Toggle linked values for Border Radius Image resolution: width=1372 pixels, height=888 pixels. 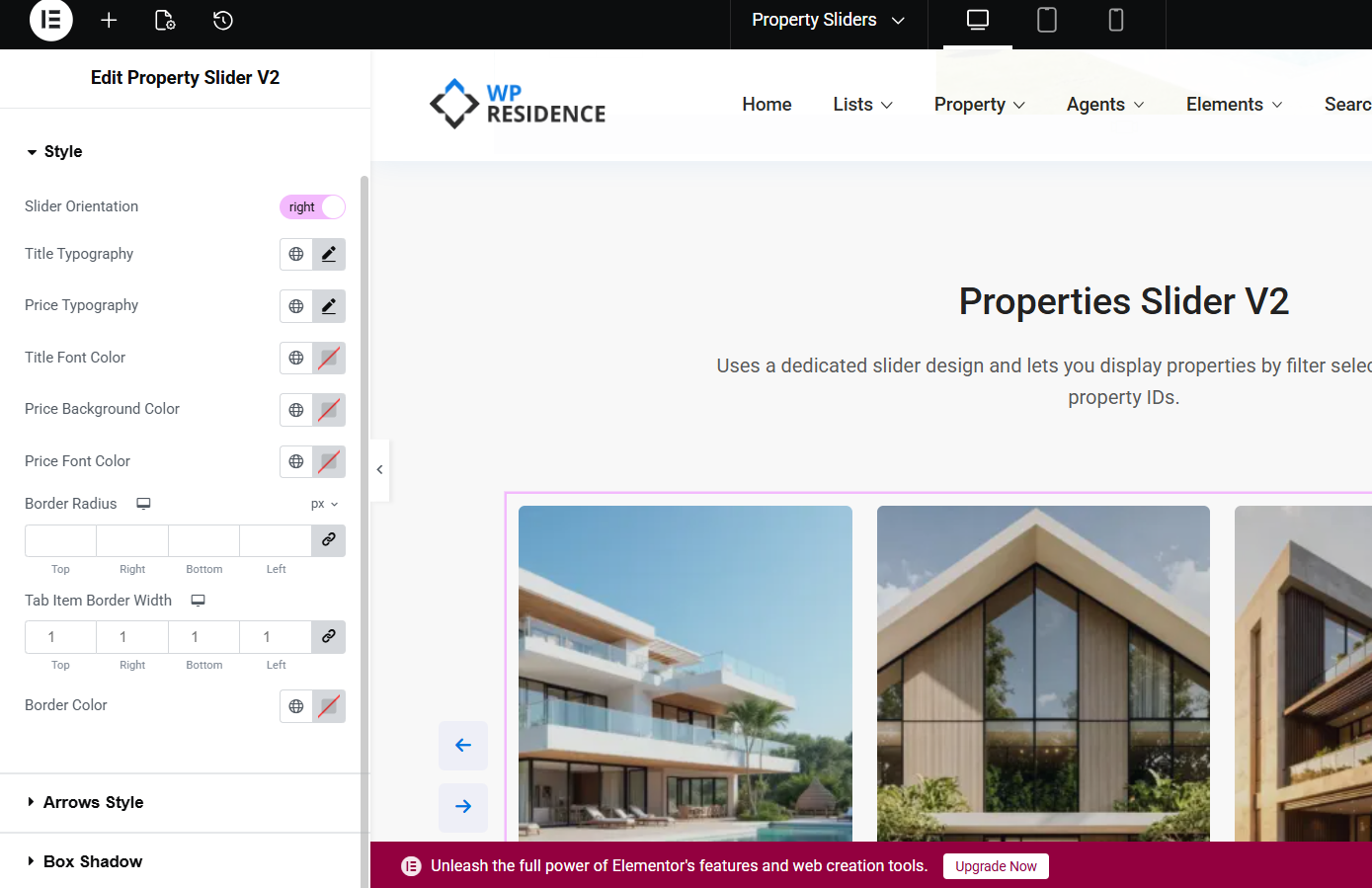(x=329, y=539)
